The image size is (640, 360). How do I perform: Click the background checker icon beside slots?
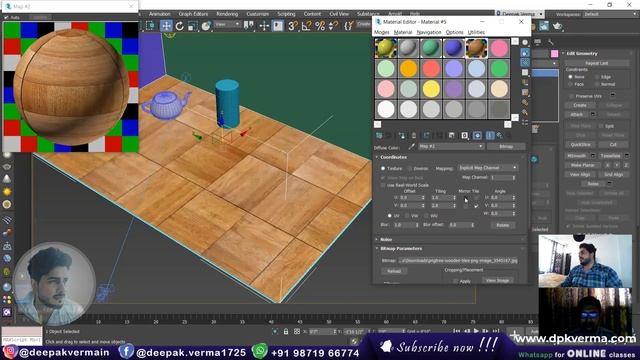(x=525, y=62)
